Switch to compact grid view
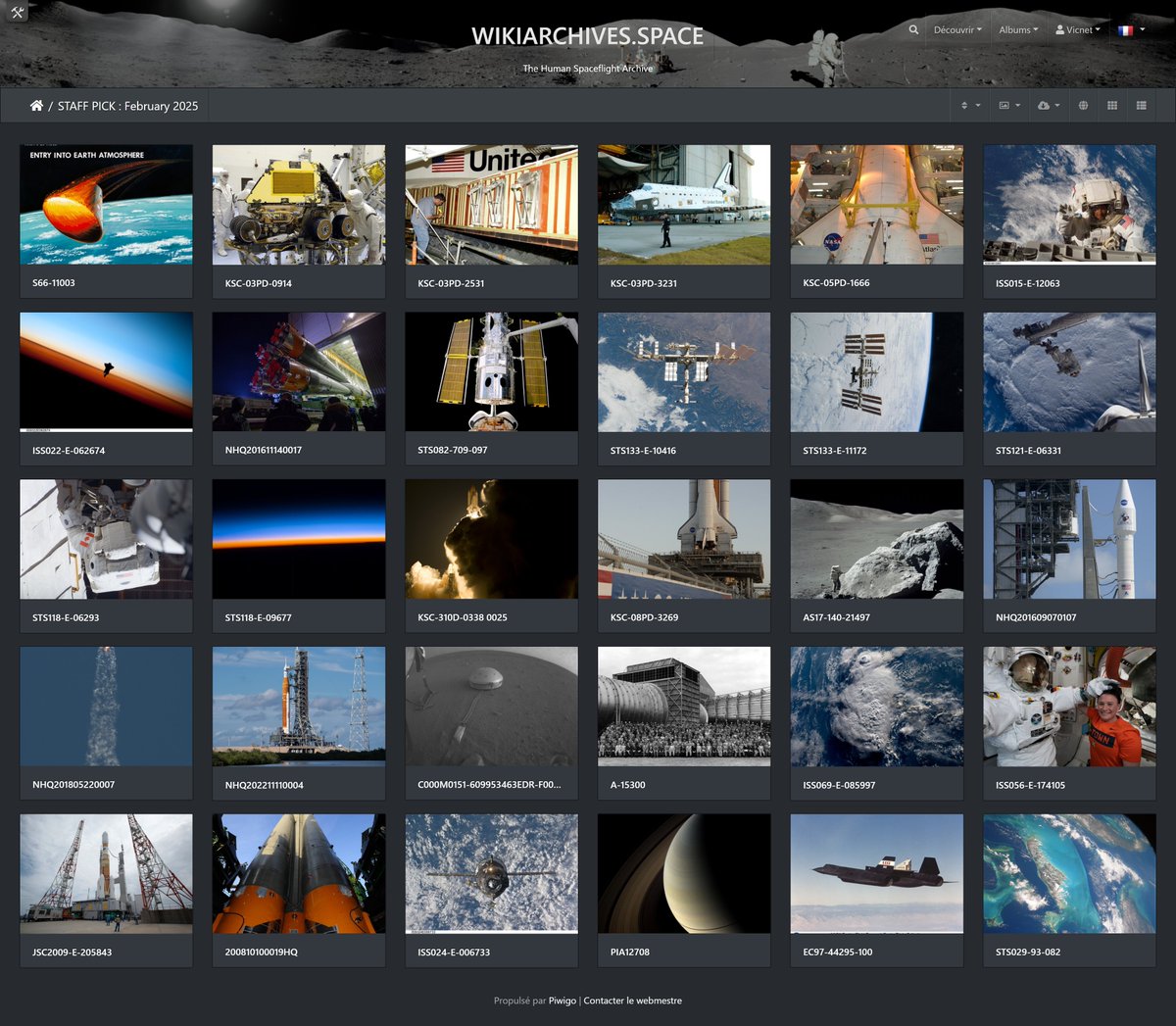The image size is (1176, 1026). [1112, 105]
